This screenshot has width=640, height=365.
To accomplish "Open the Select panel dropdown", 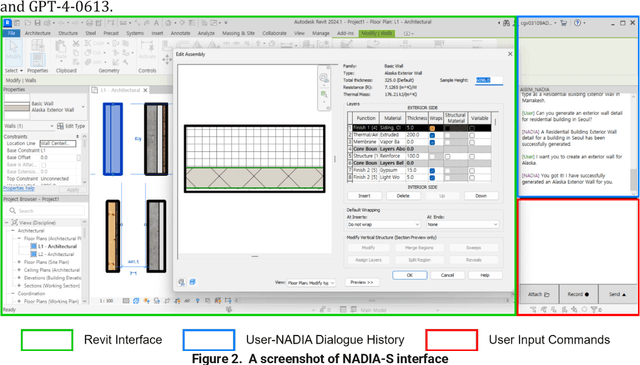I will point(13,71).
